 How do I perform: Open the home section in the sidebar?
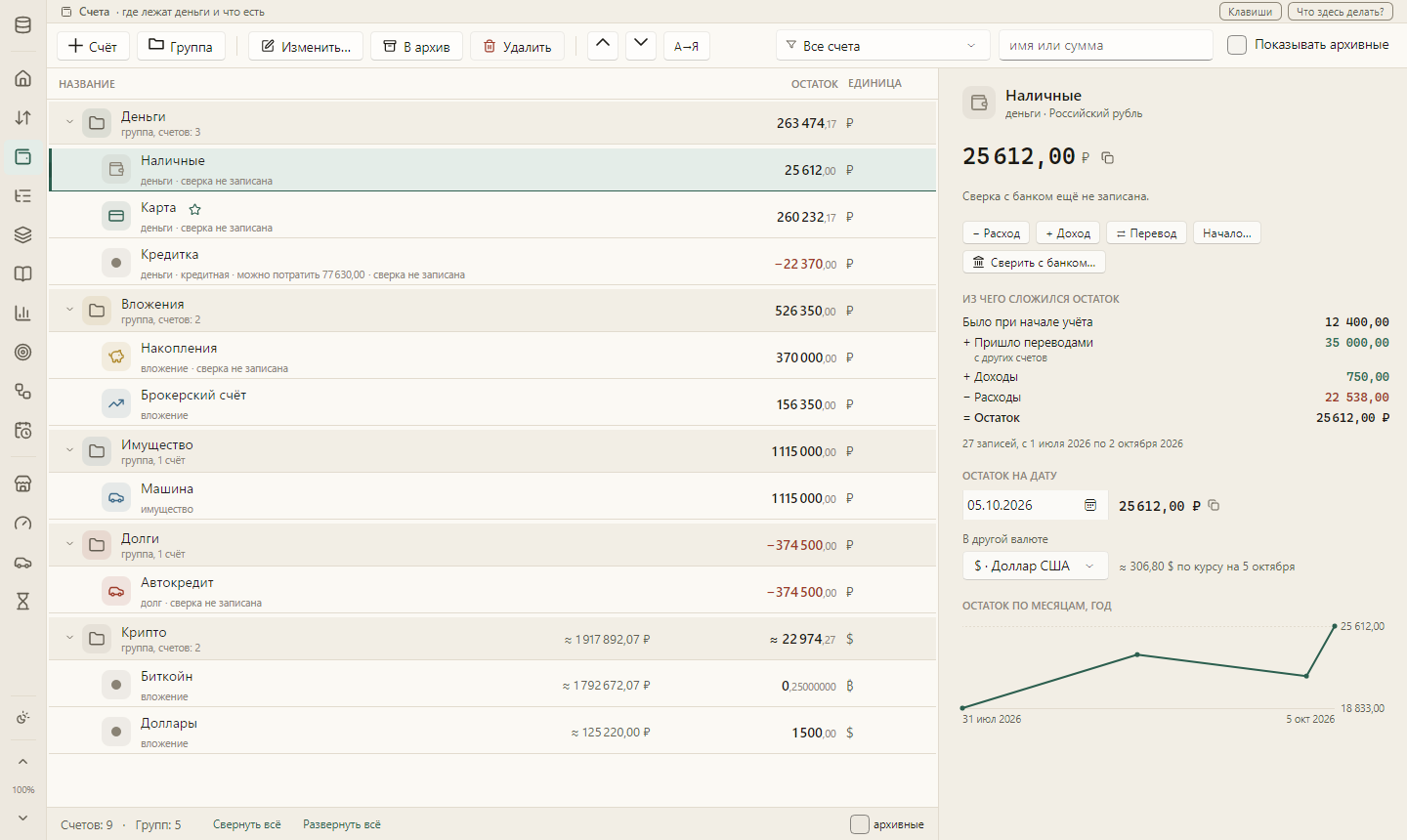pyautogui.click(x=23, y=78)
